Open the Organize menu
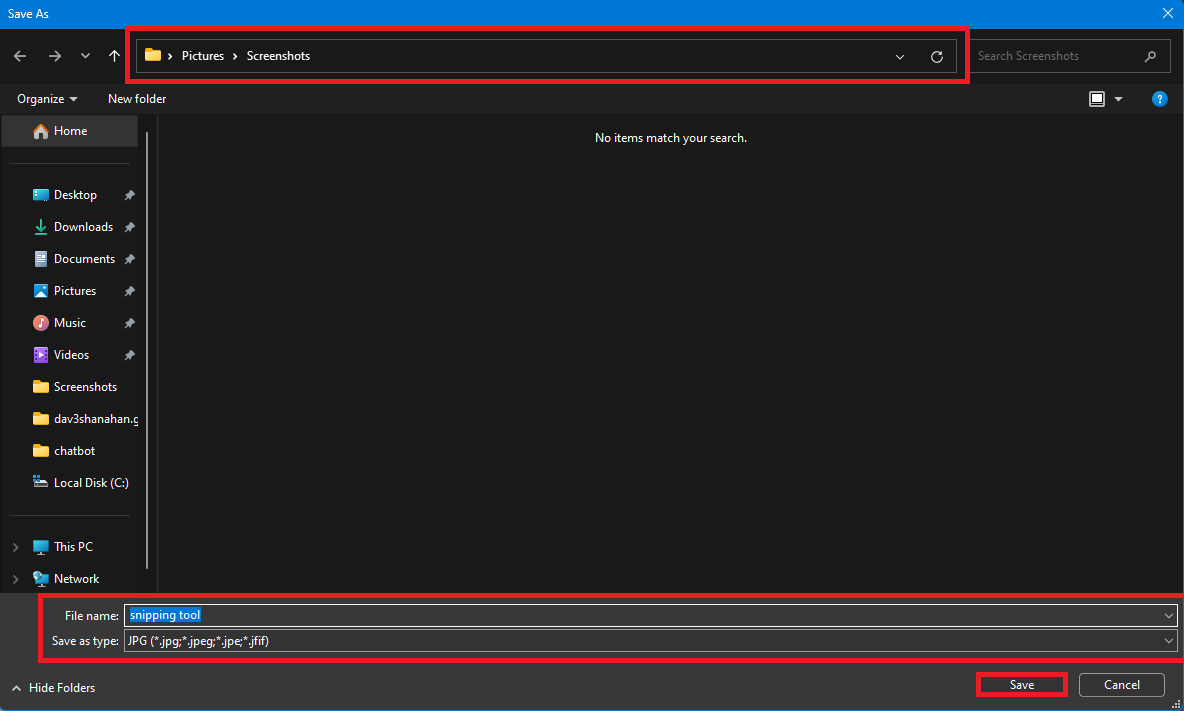The image size is (1184, 711). click(x=46, y=99)
